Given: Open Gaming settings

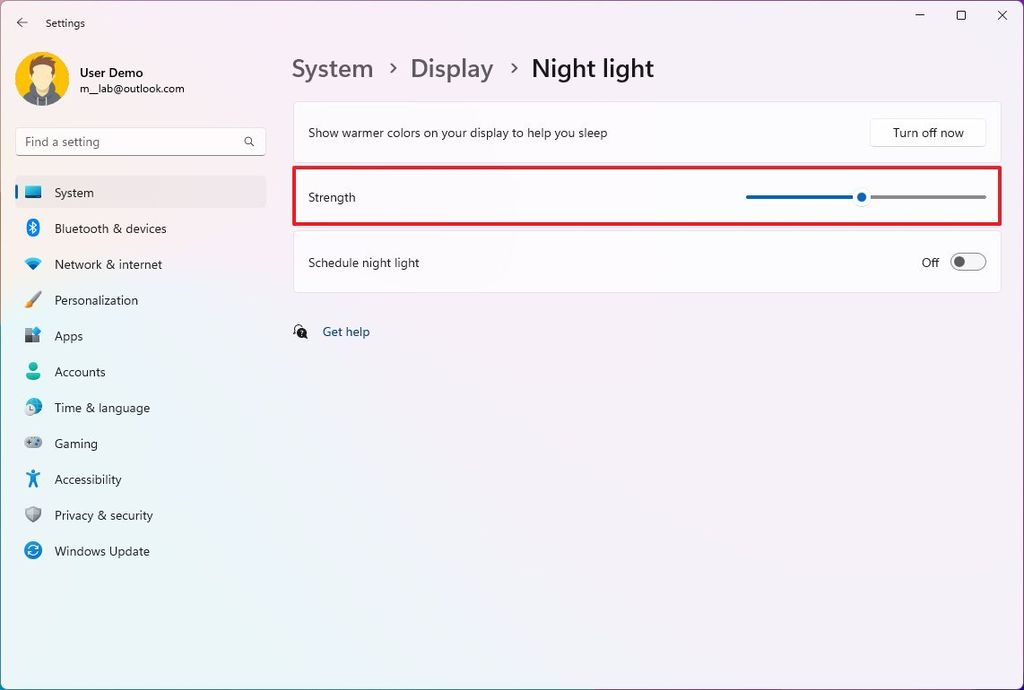Looking at the screenshot, I should (77, 443).
